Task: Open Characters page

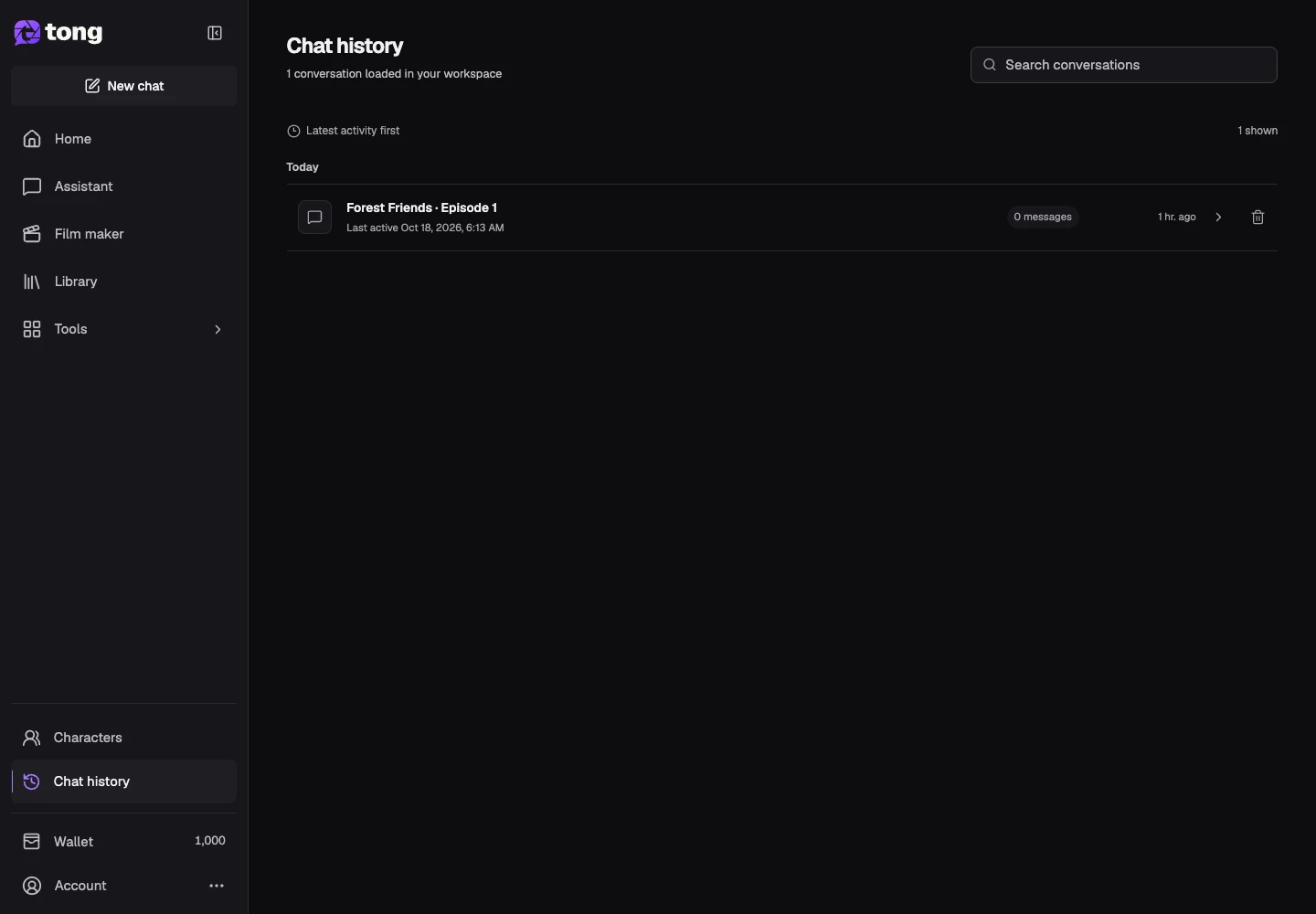Action: click(123, 738)
